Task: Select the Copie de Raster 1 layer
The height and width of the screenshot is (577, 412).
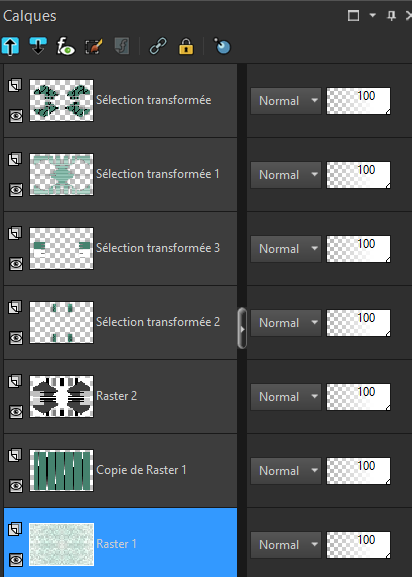Action: point(120,470)
